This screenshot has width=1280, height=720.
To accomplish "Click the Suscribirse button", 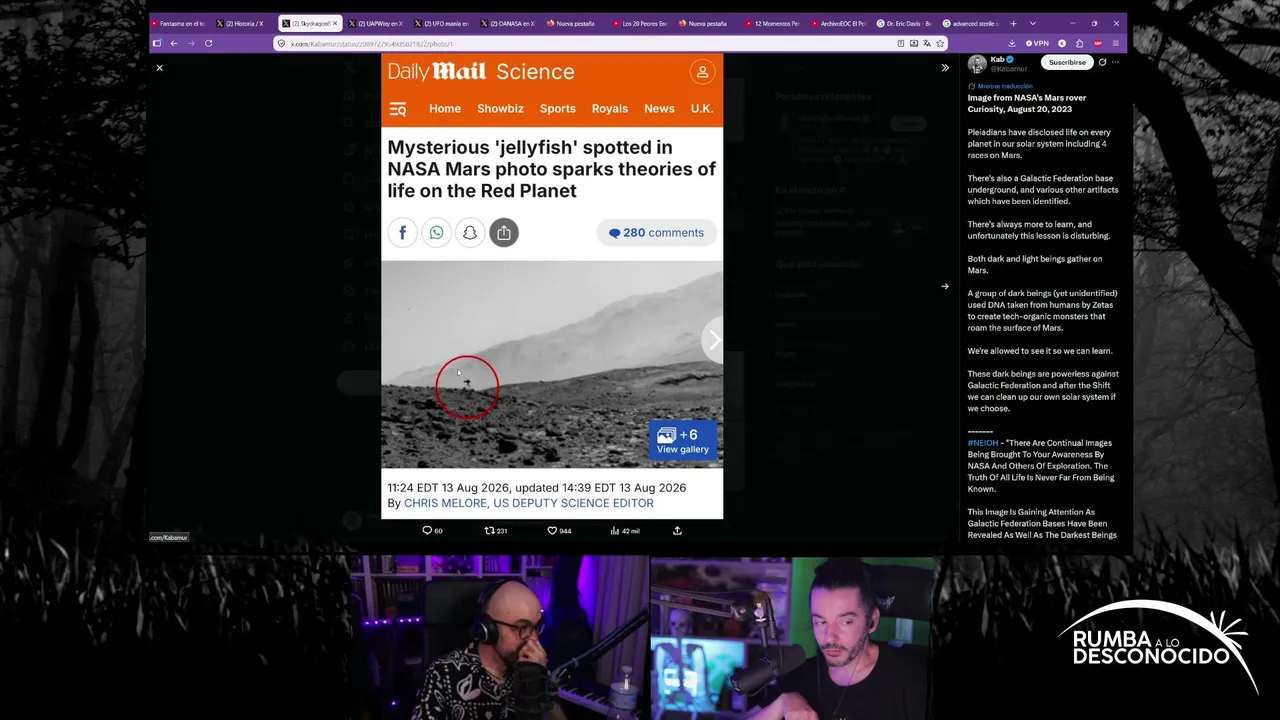I will 1067,62.
